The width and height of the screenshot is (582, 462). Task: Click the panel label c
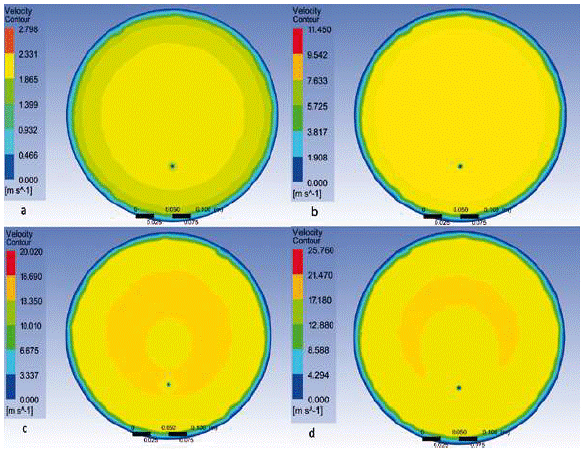(x=24, y=429)
